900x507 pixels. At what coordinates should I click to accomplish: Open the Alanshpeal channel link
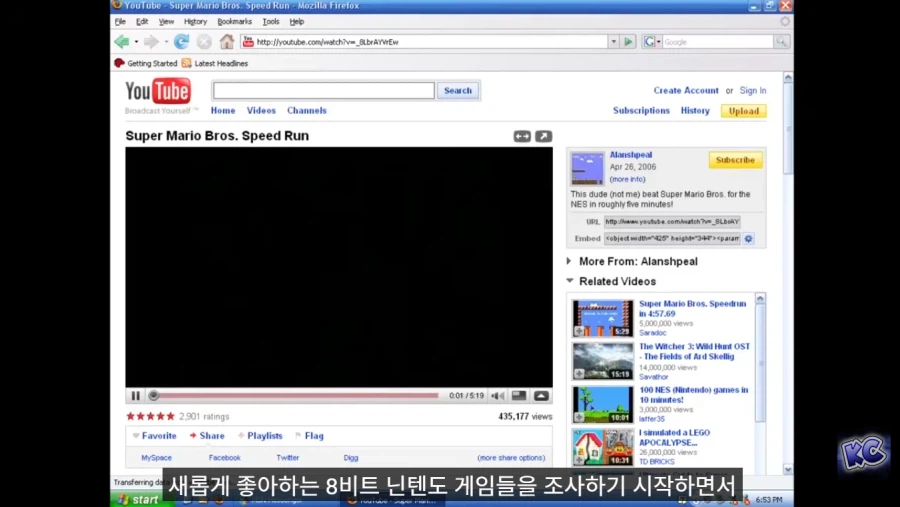coord(631,155)
